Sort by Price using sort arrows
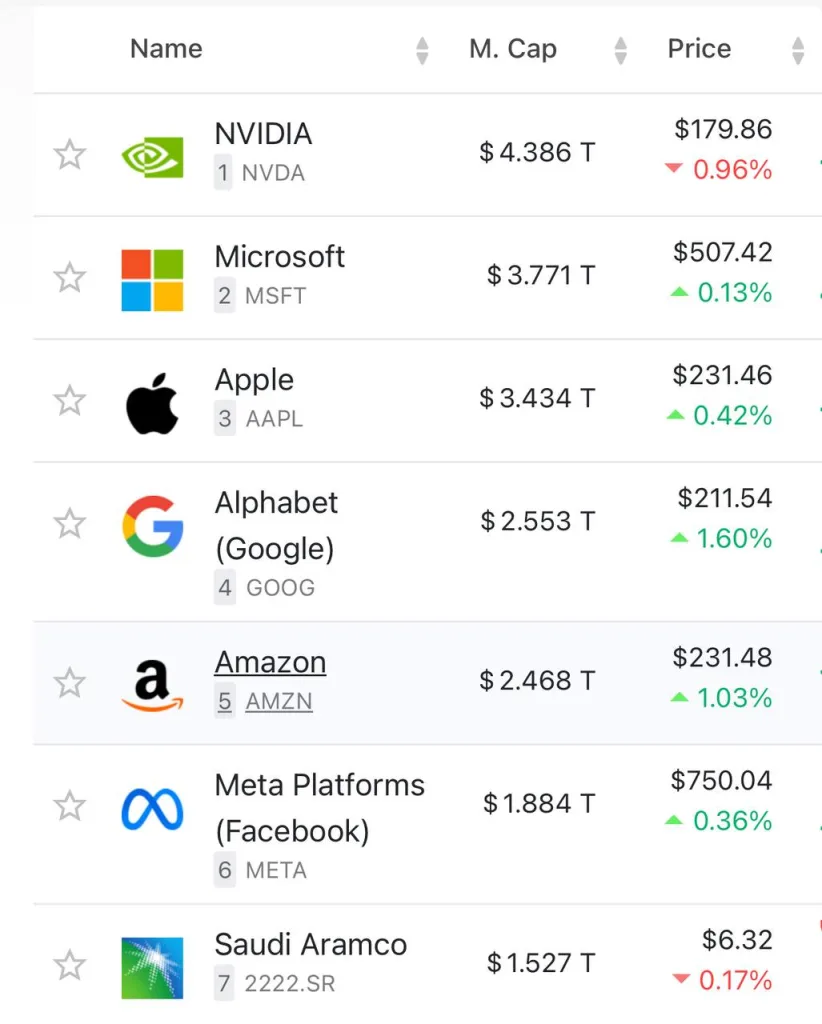The height and width of the screenshot is (1024, 822). coord(797,50)
